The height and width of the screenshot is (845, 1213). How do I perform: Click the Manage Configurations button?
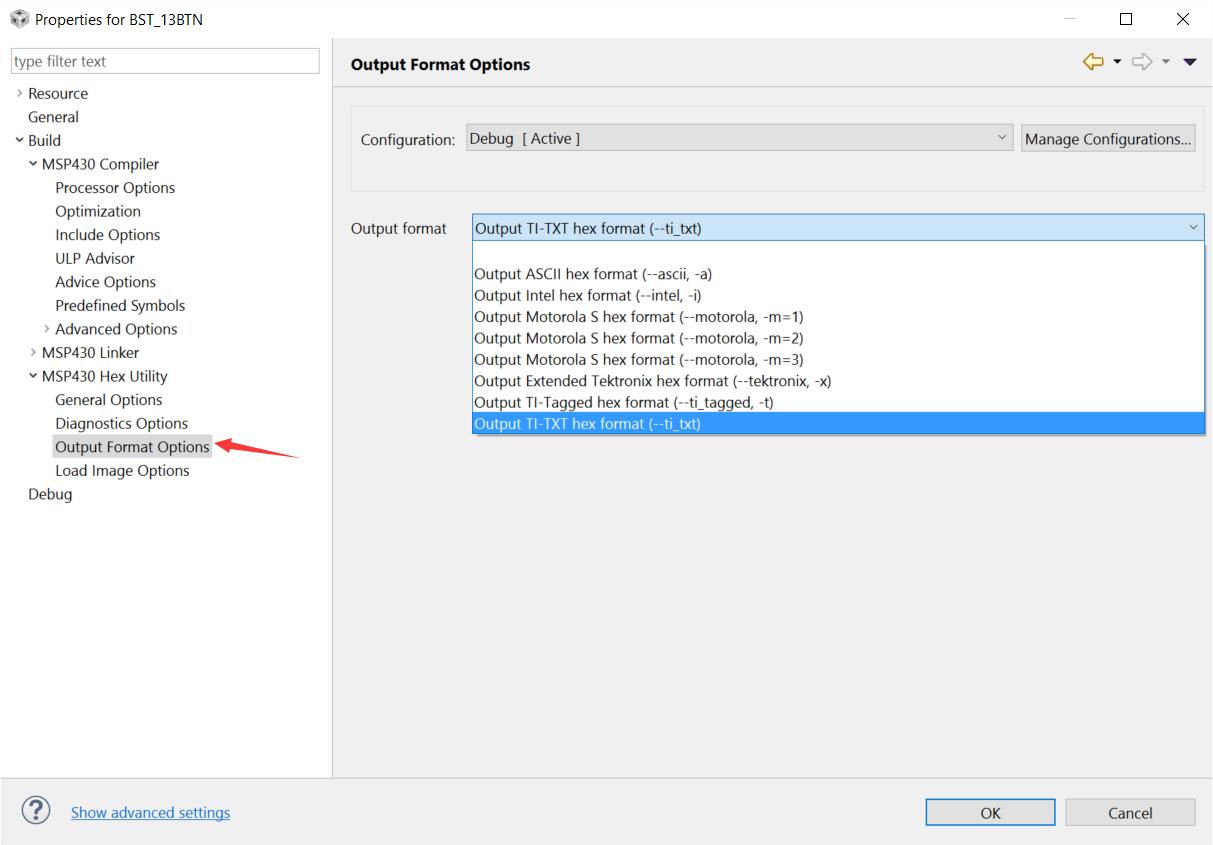point(1108,139)
